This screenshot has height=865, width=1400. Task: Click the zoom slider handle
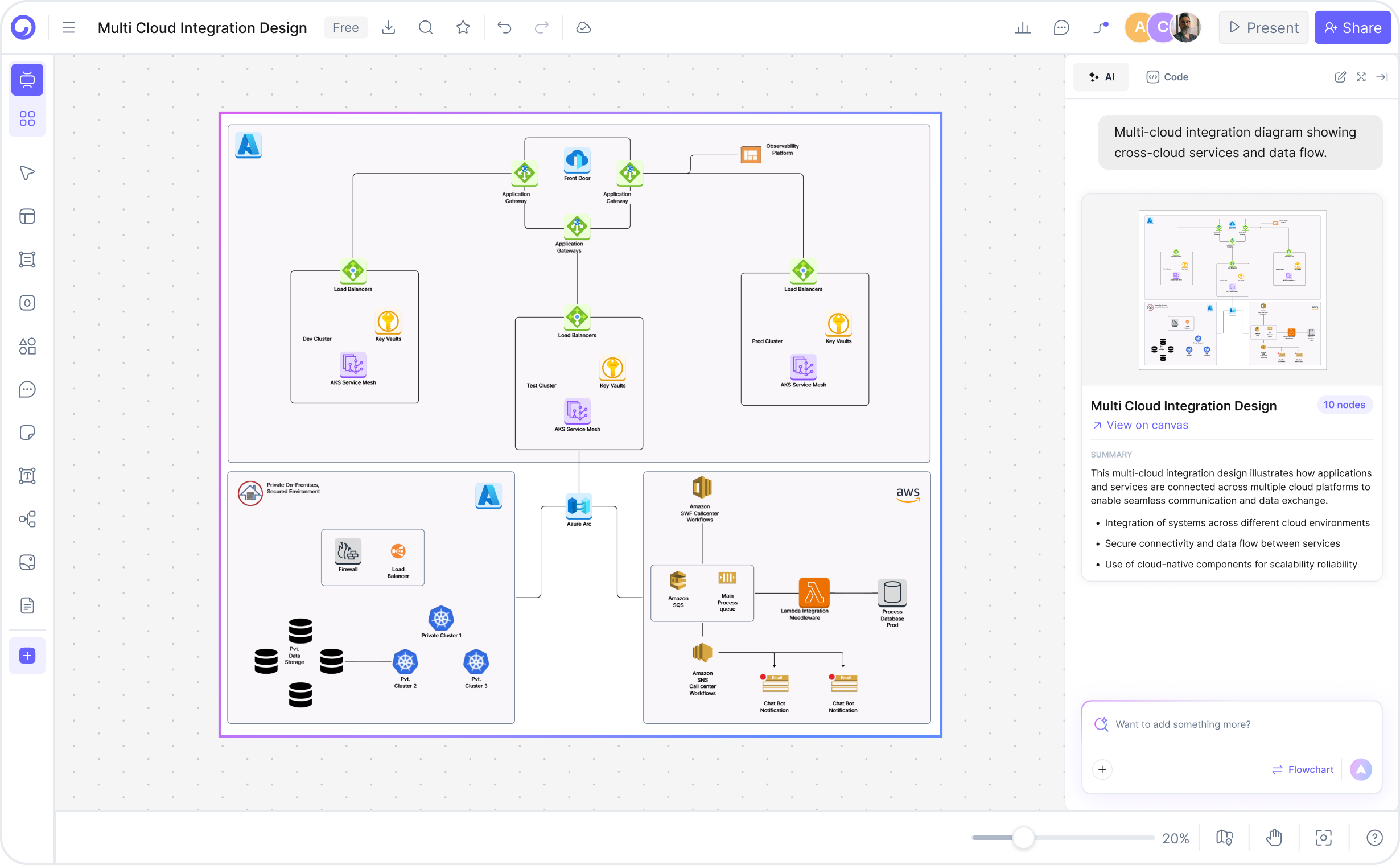pos(1024,838)
